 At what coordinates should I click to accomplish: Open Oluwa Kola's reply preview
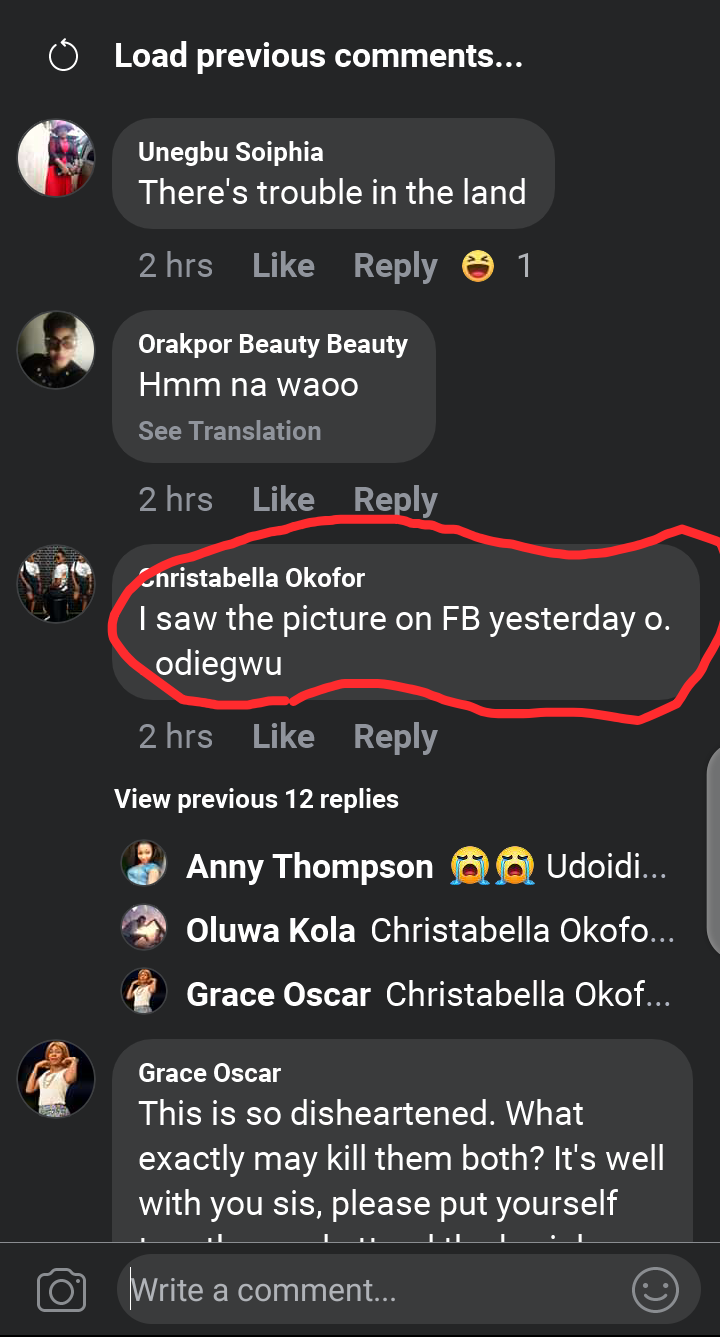pos(430,931)
